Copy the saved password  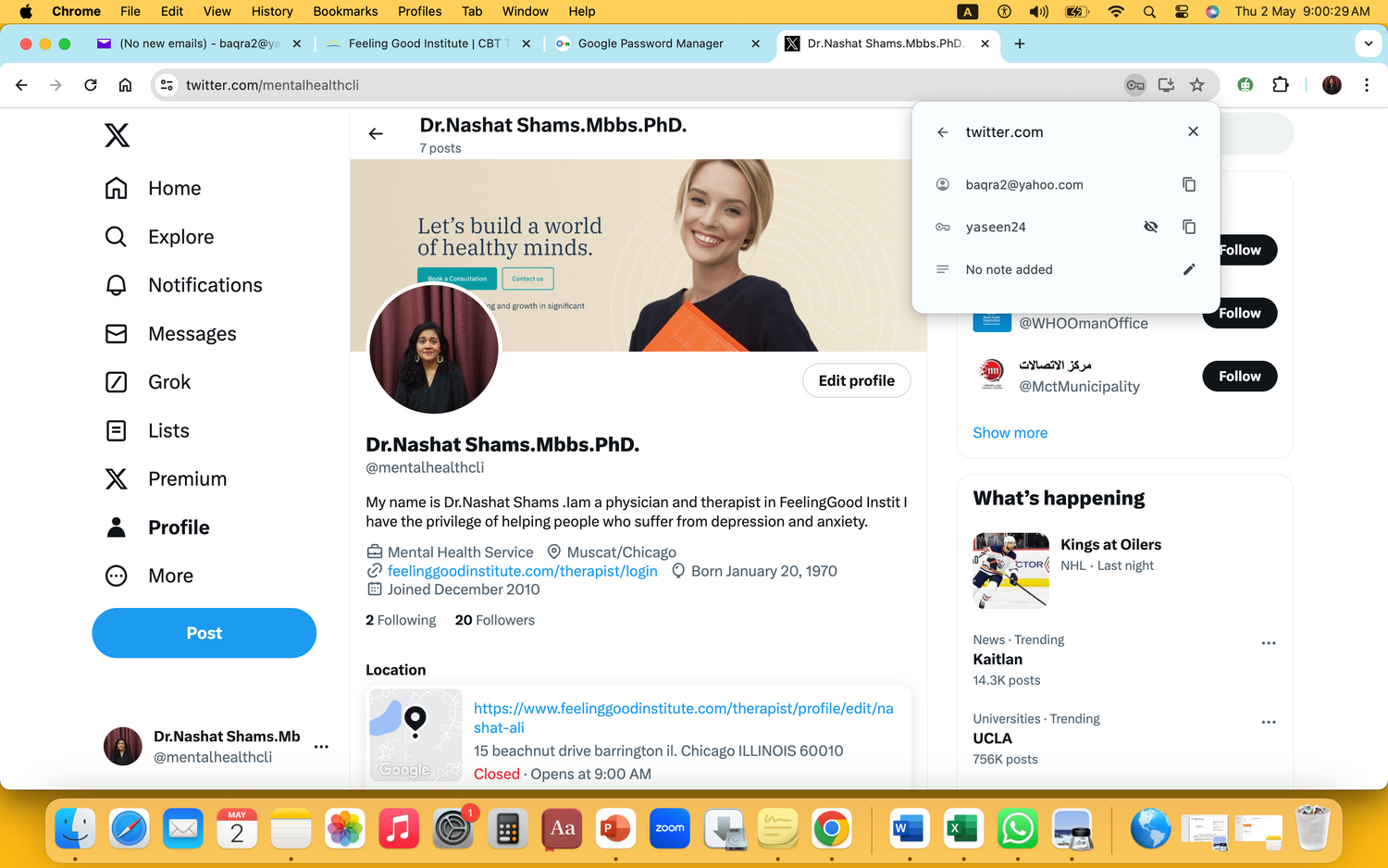[1189, 227]
